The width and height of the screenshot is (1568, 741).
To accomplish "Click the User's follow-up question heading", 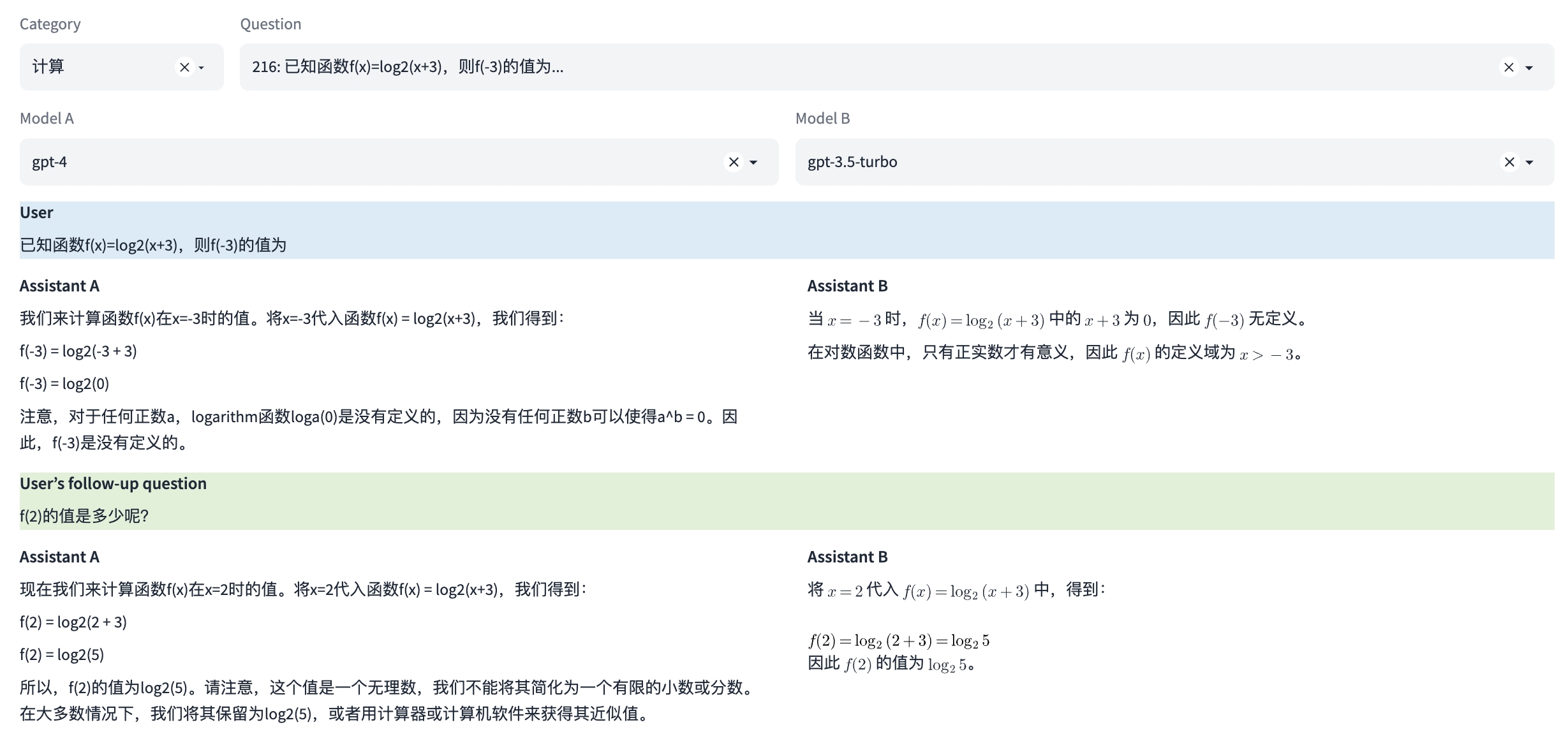I will click(x=113, y=483).
